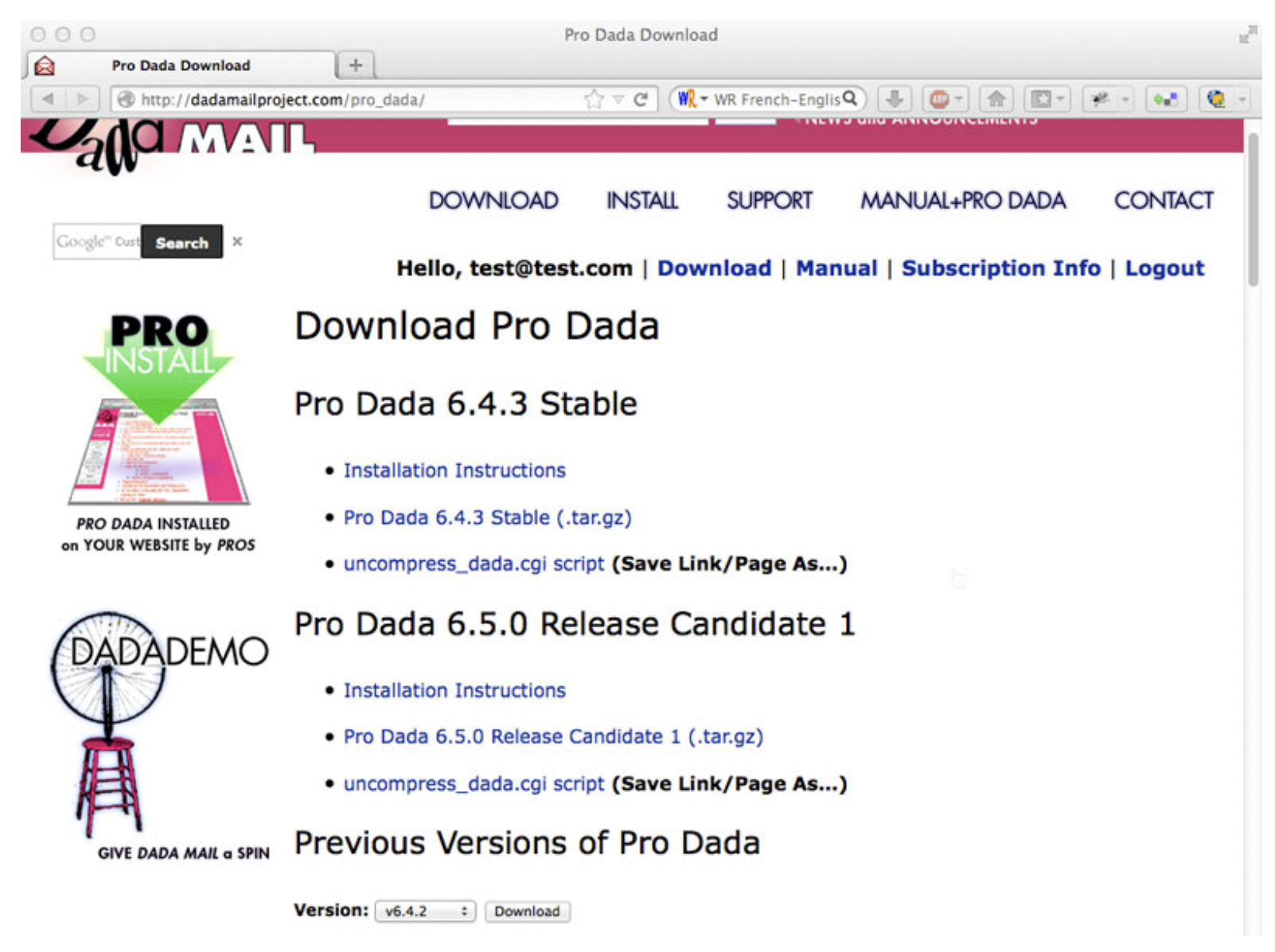Image resolution: width=1275 pixels, height=952 pixels.
Task: Go back with the browser back arrow
Action: pyautogui.click(x=48, y=99)
